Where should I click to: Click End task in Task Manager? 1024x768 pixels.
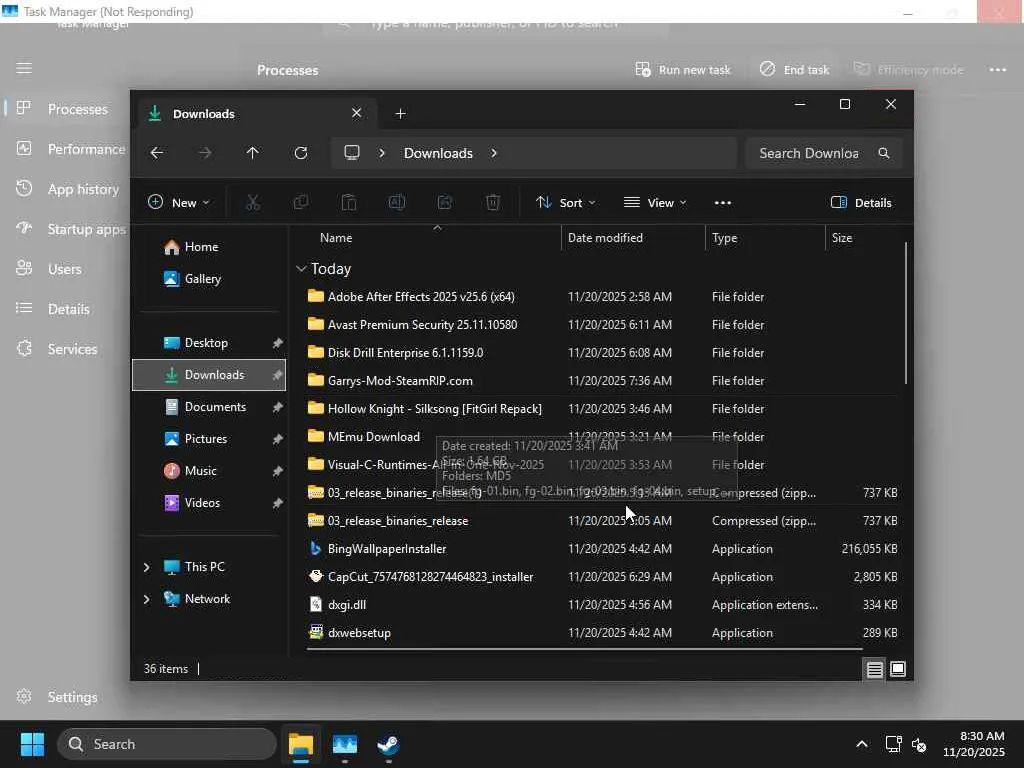794,69
